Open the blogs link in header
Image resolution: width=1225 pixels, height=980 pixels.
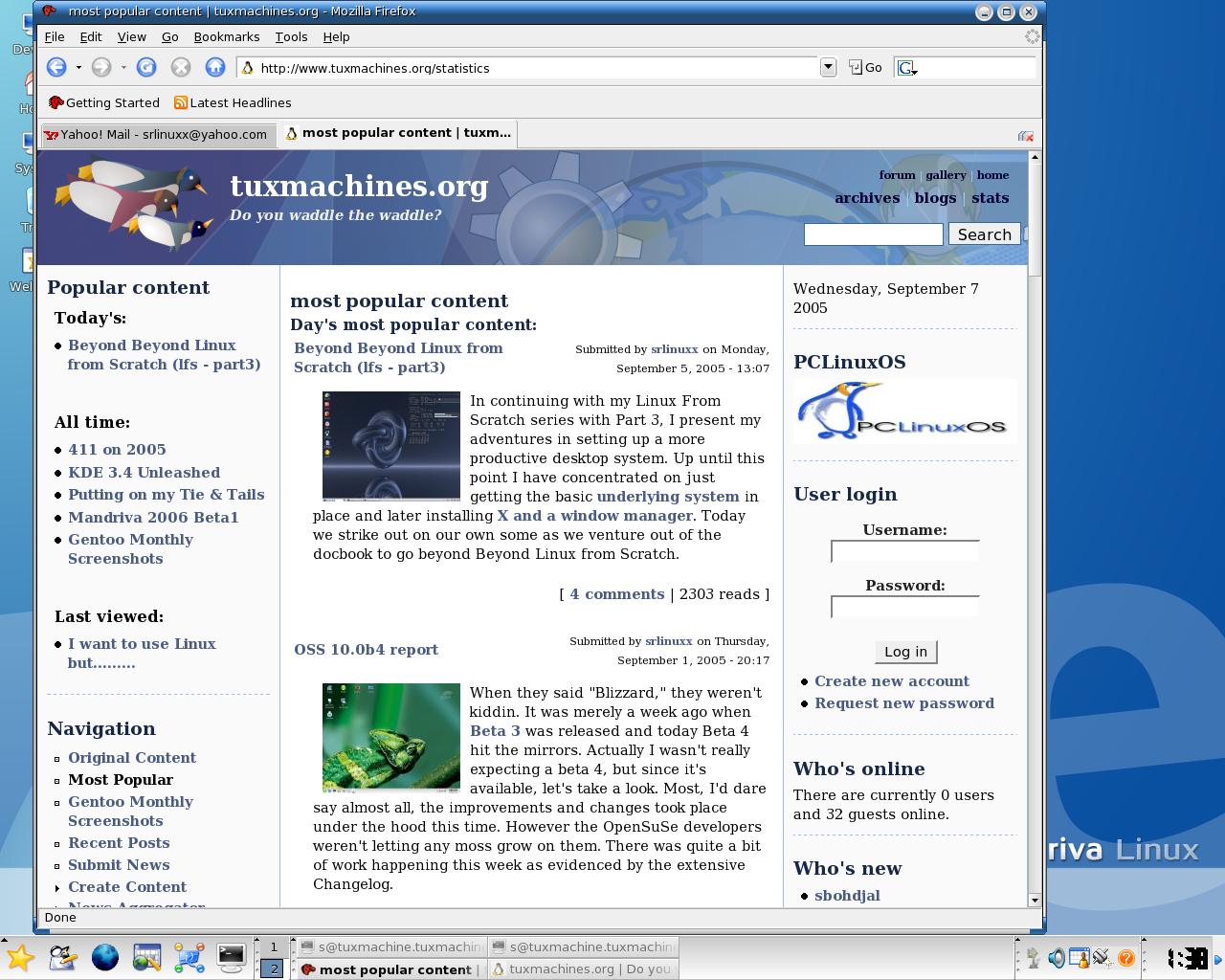point(935,198)
